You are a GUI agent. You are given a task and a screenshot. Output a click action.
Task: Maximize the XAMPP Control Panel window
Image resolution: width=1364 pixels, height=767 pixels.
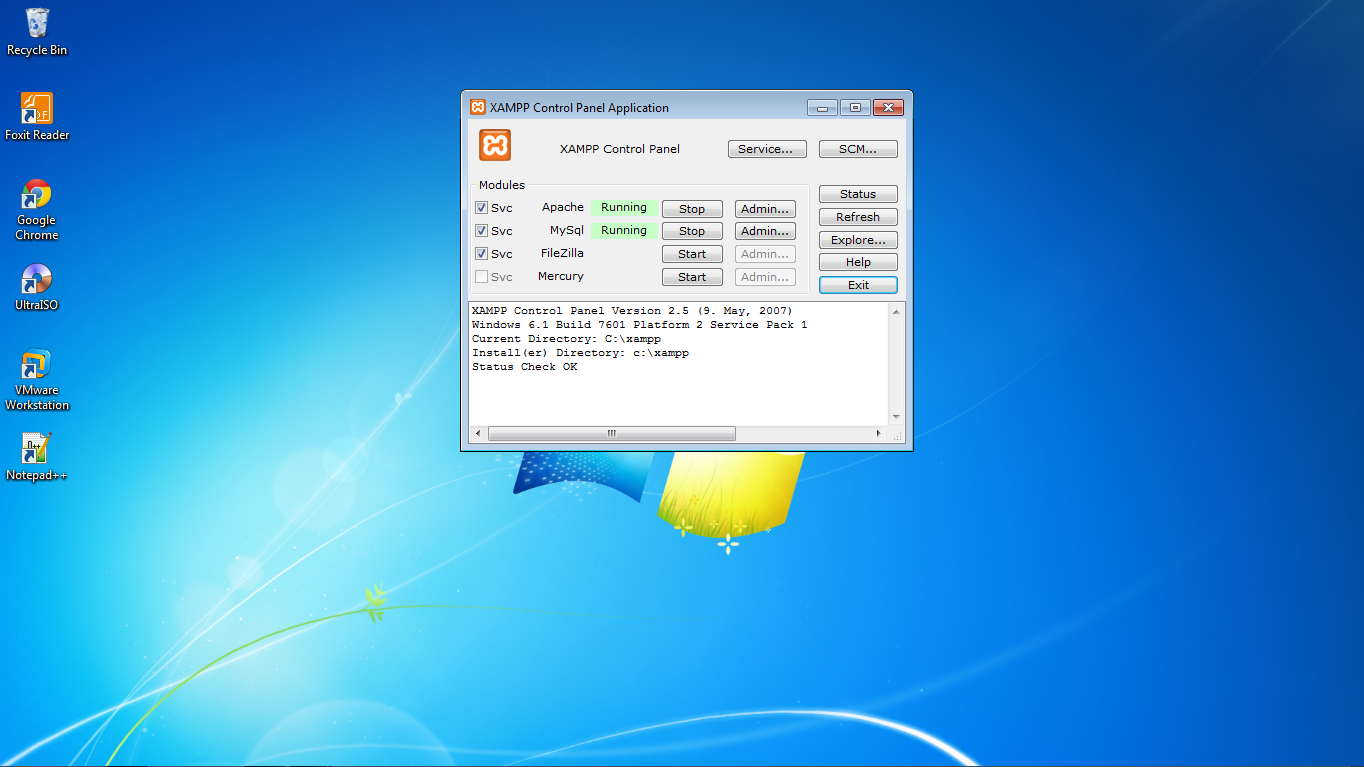(855, 107)
